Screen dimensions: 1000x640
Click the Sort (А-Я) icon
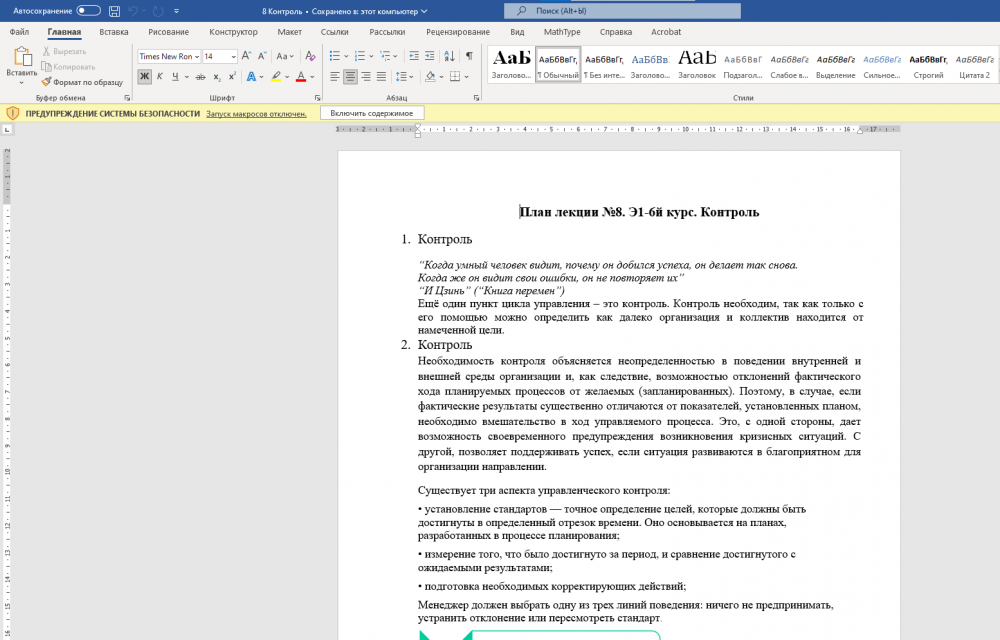449,56
